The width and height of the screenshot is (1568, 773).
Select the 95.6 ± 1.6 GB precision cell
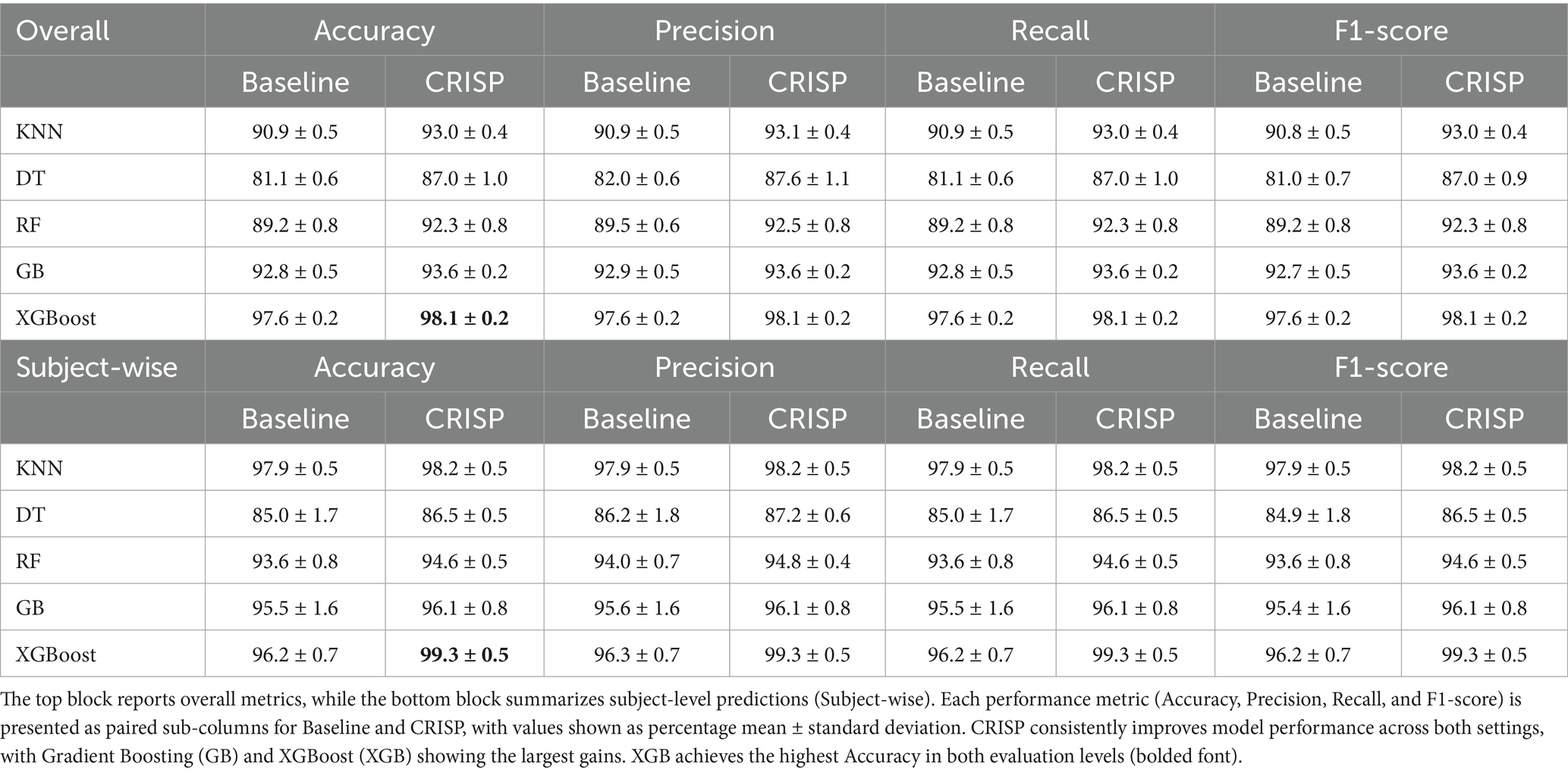coord(636,608)
